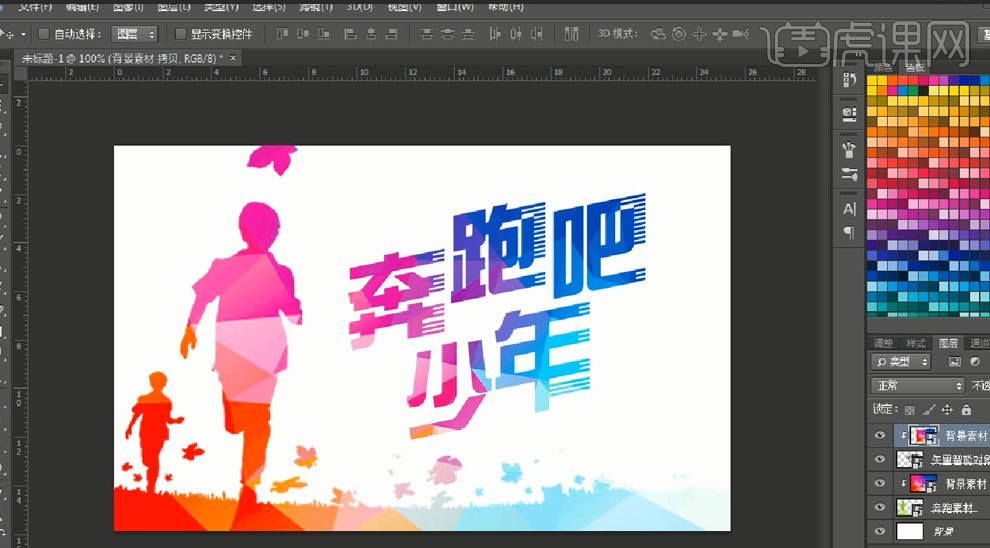
Task: Open the History panel icon
Action: [850, 81]
